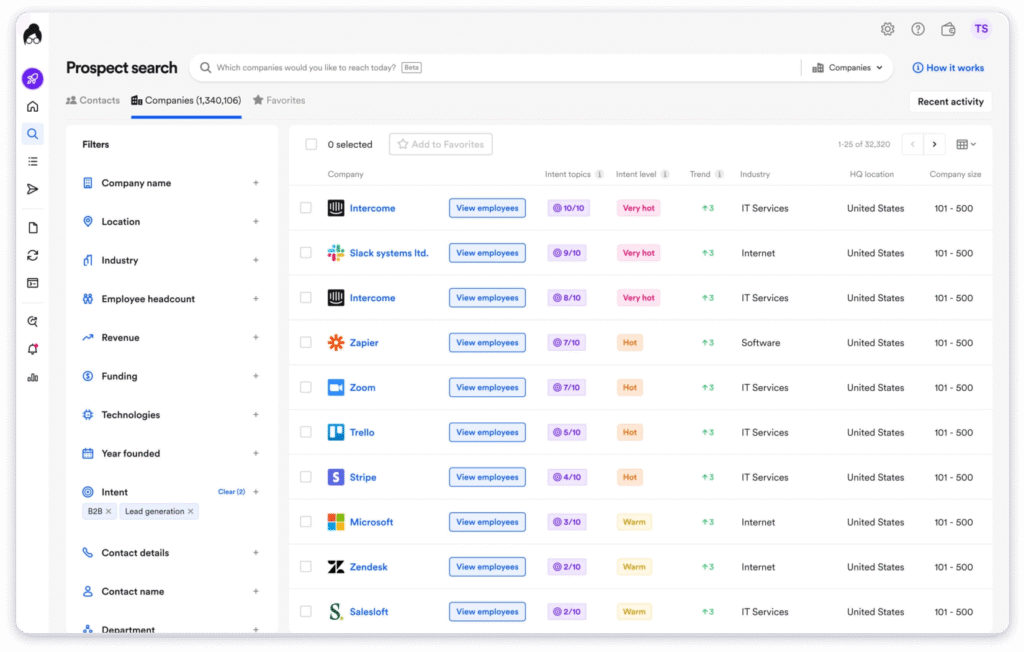Open the Companies dropdown beside the search bar

(846, 67)
